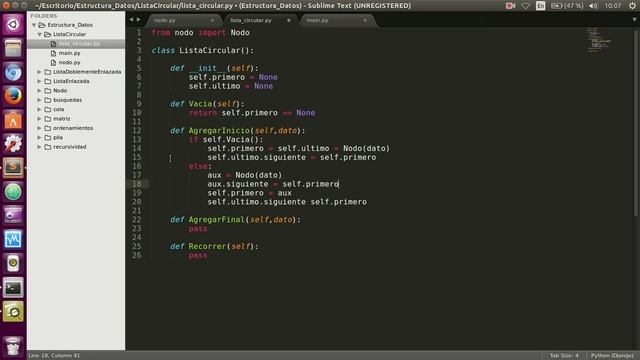
Task: Change the Python (Django) syntax selector
Action: [x=612, y=356]
